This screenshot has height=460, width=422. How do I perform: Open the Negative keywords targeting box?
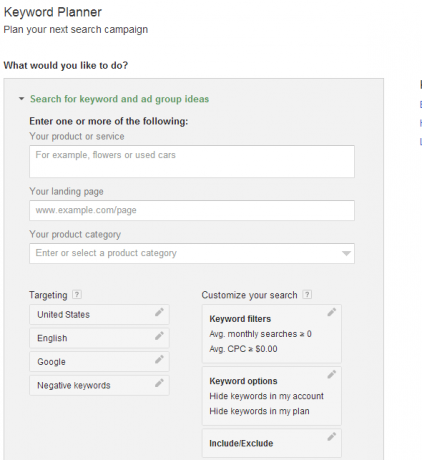pos(99,385)
